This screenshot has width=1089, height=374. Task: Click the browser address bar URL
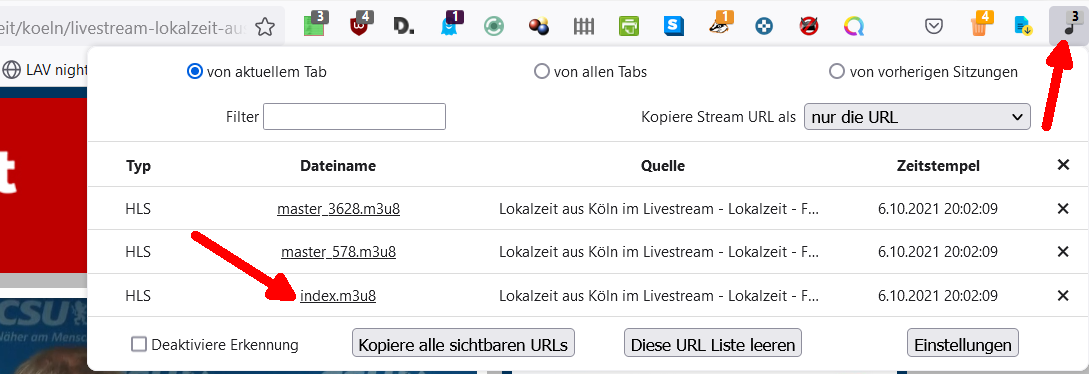[124, 27]
